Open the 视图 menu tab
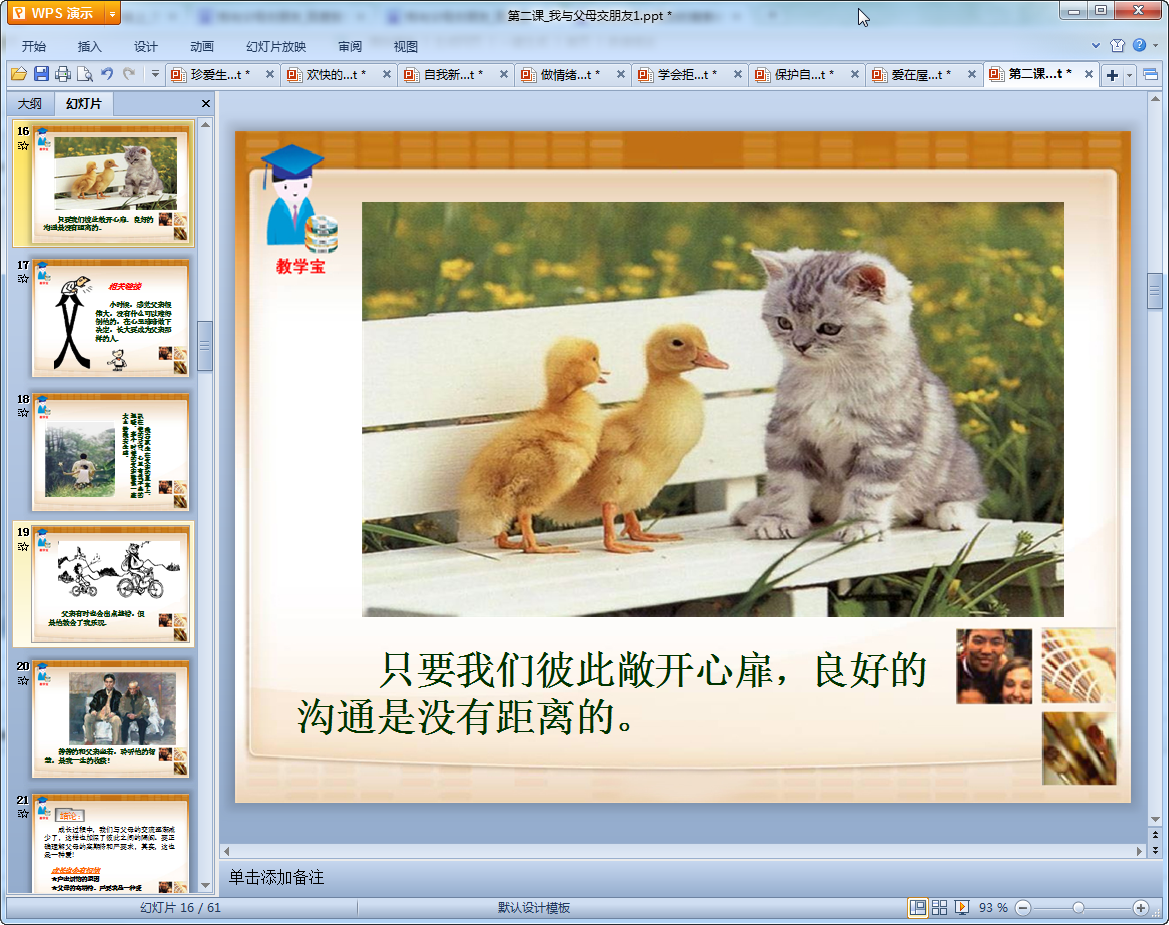This screenshot has width=1169, height=925. coord(406,46)
